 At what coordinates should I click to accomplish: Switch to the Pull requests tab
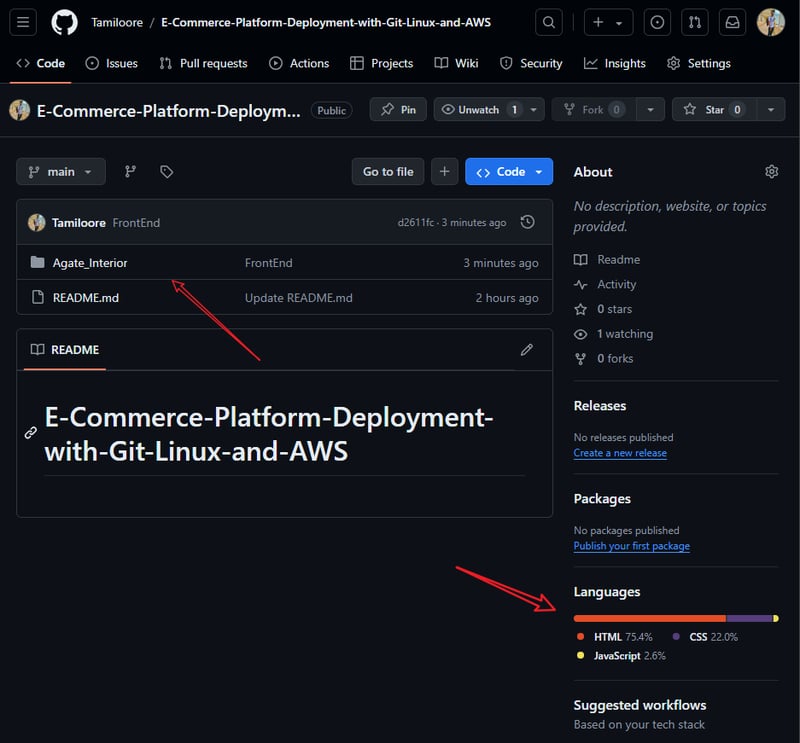tap(203, 63)
